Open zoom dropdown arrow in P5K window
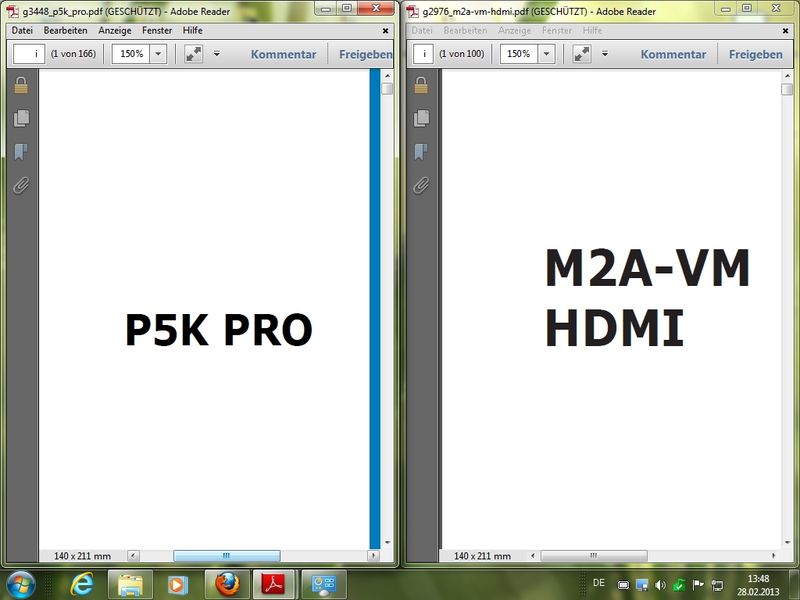800x600 pixels. tap(158, 54)
